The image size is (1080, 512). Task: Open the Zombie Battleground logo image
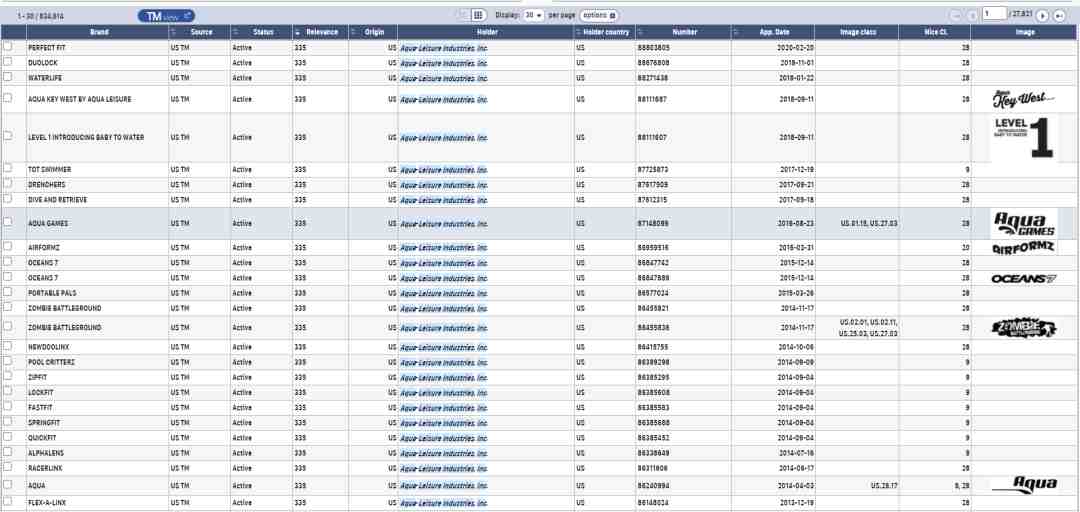pyautogui.click(x=1024, y=328)
